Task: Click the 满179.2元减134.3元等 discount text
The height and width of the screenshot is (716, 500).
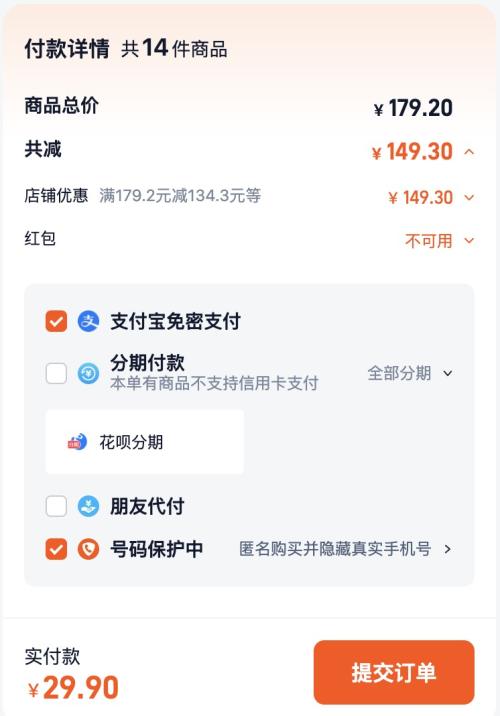Action: (180, 195)
